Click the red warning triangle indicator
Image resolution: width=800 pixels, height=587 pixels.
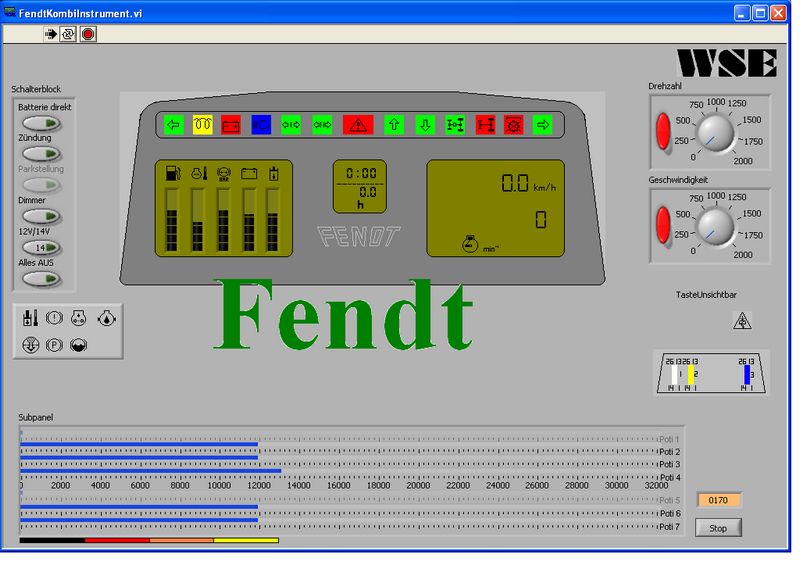[358, 124]
